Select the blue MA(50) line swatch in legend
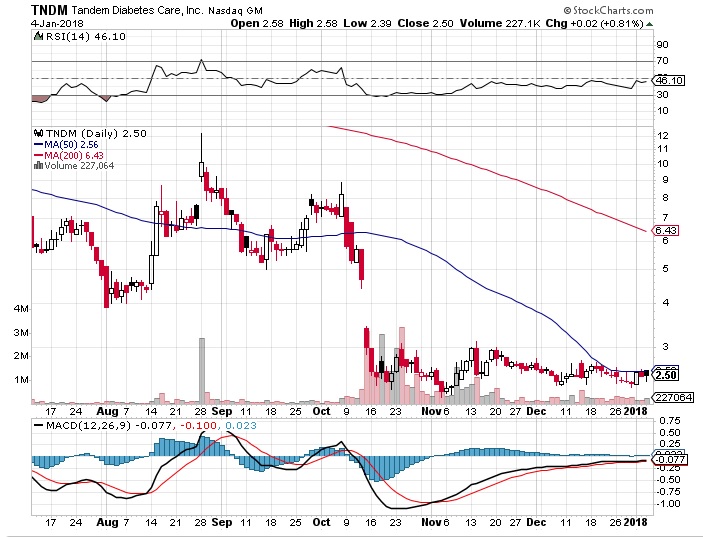 39,145
